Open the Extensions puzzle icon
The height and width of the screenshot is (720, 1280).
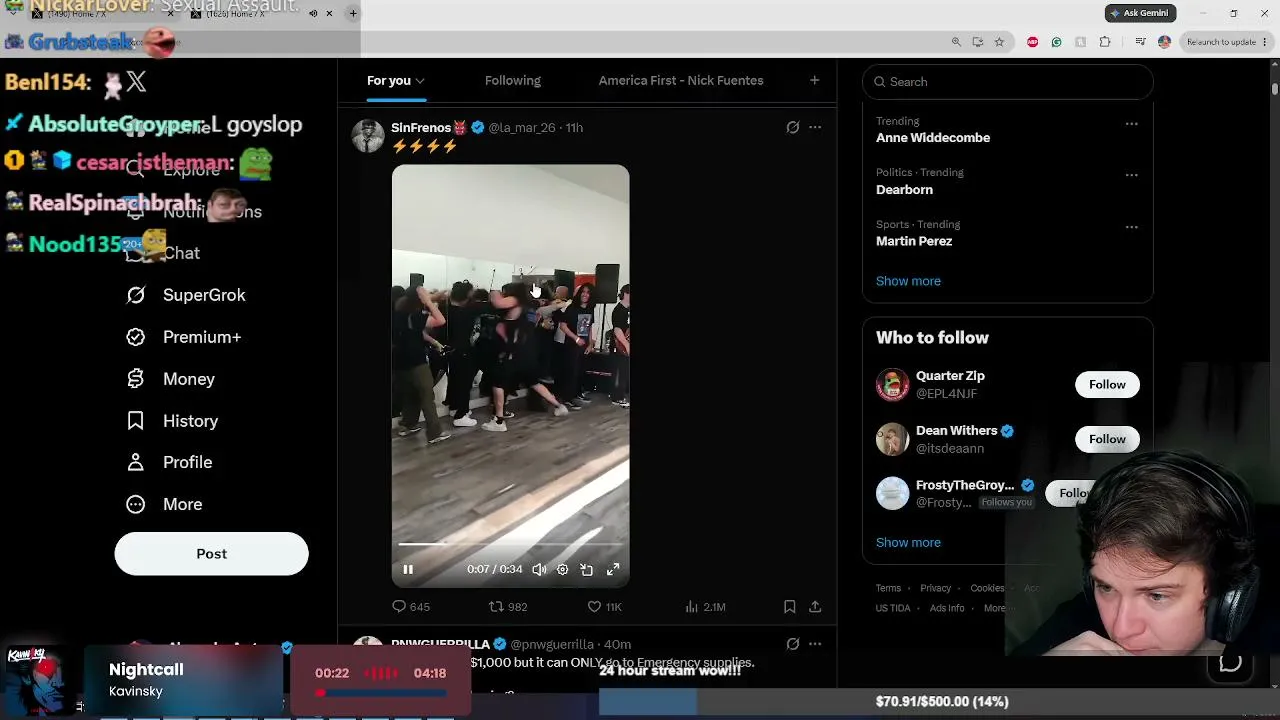[1105, 42]
